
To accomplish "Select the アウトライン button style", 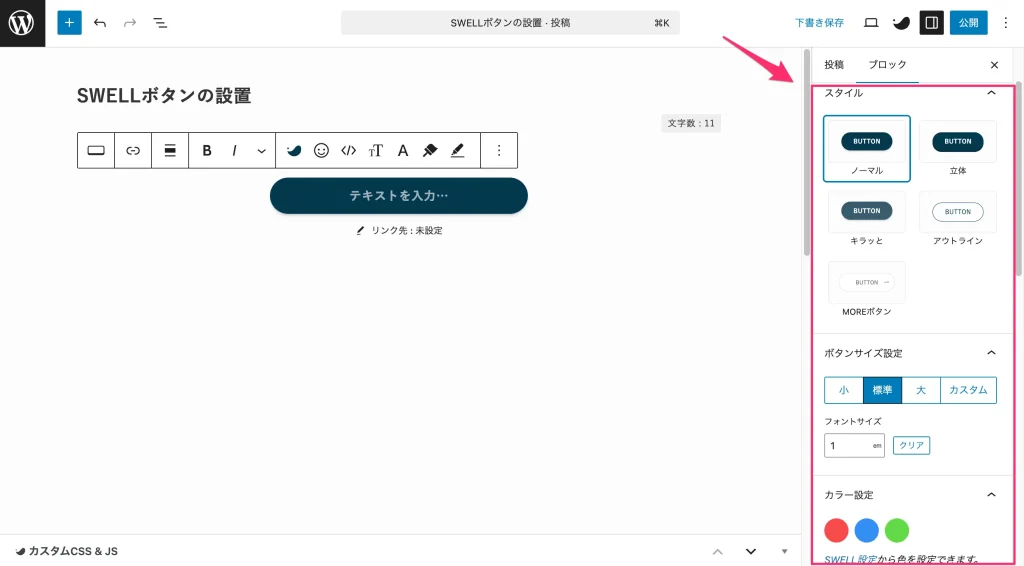I will [957, 219].
